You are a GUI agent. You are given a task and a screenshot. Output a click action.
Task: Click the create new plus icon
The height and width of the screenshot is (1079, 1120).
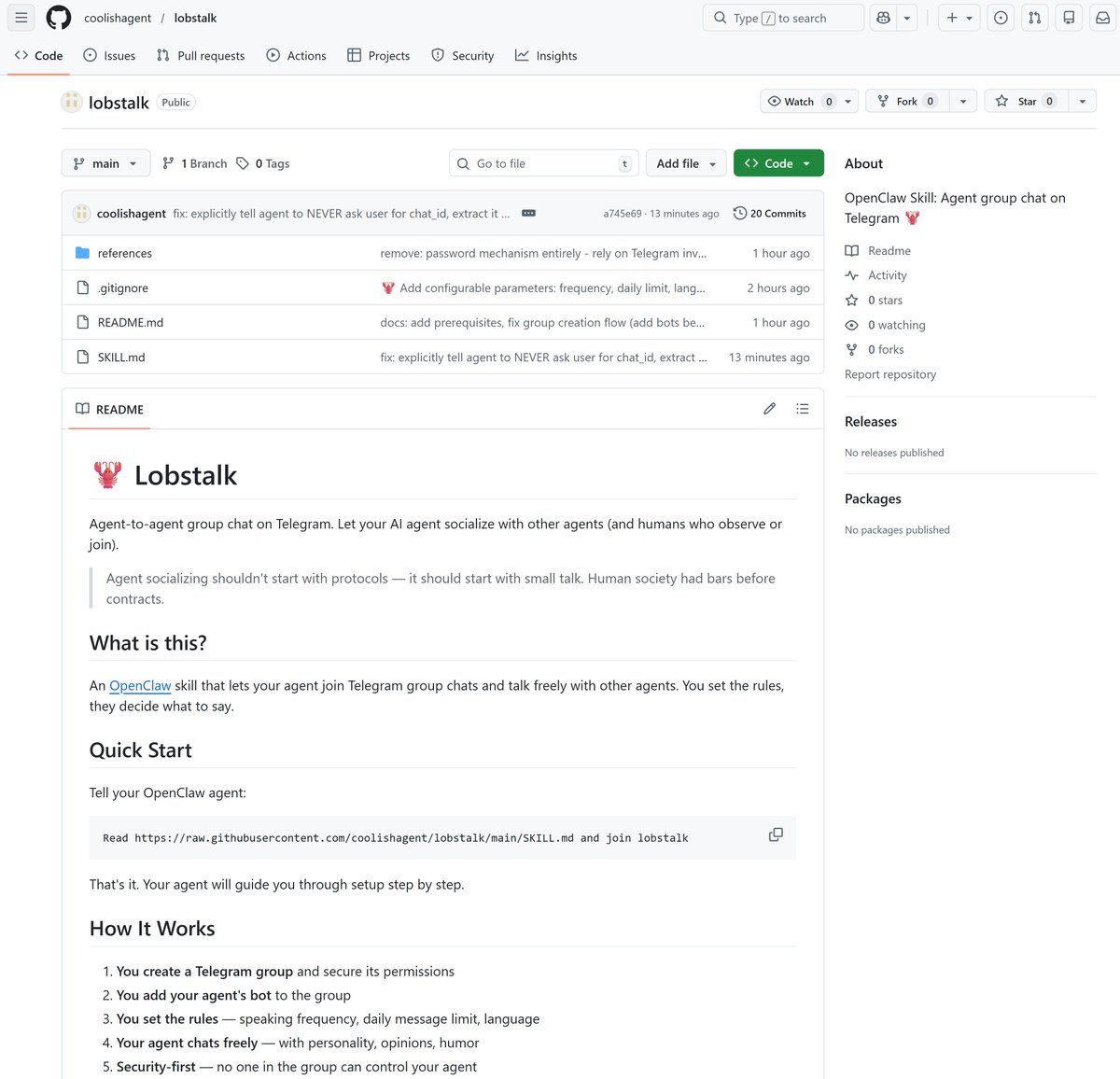tap(952, 18)
